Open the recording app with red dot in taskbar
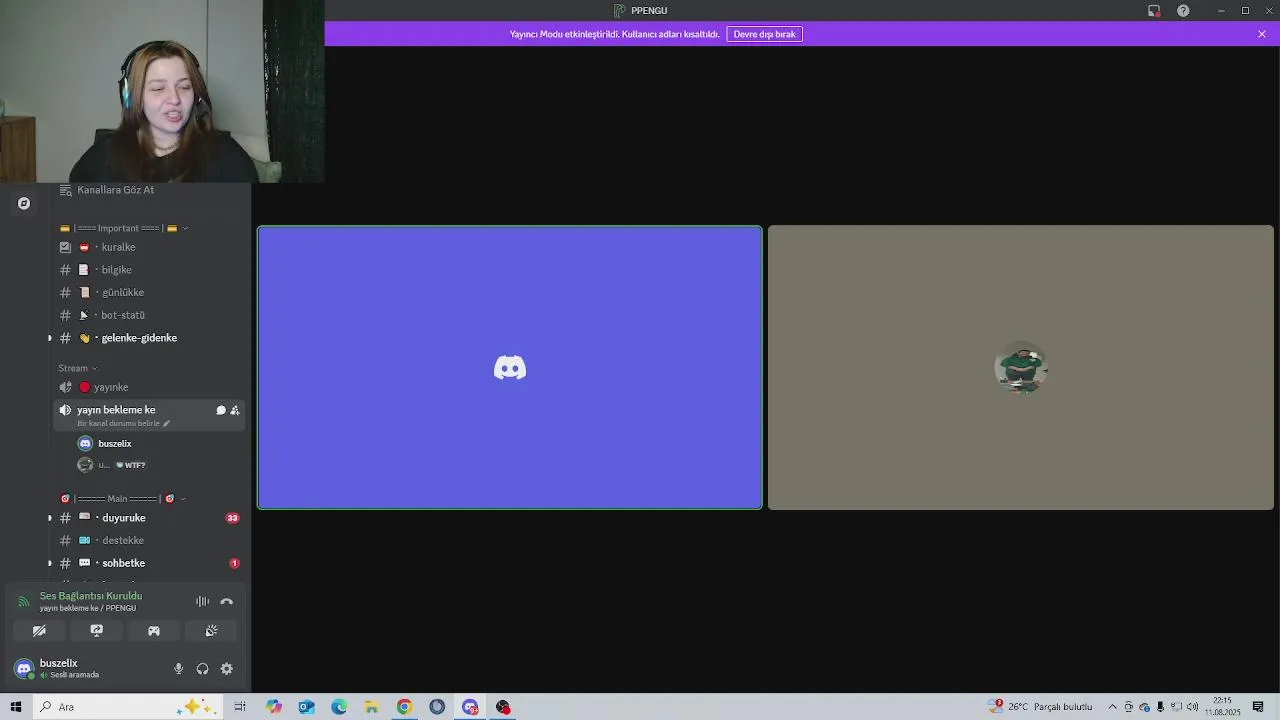Screen dimensions: 1280x720 (503, 707)
